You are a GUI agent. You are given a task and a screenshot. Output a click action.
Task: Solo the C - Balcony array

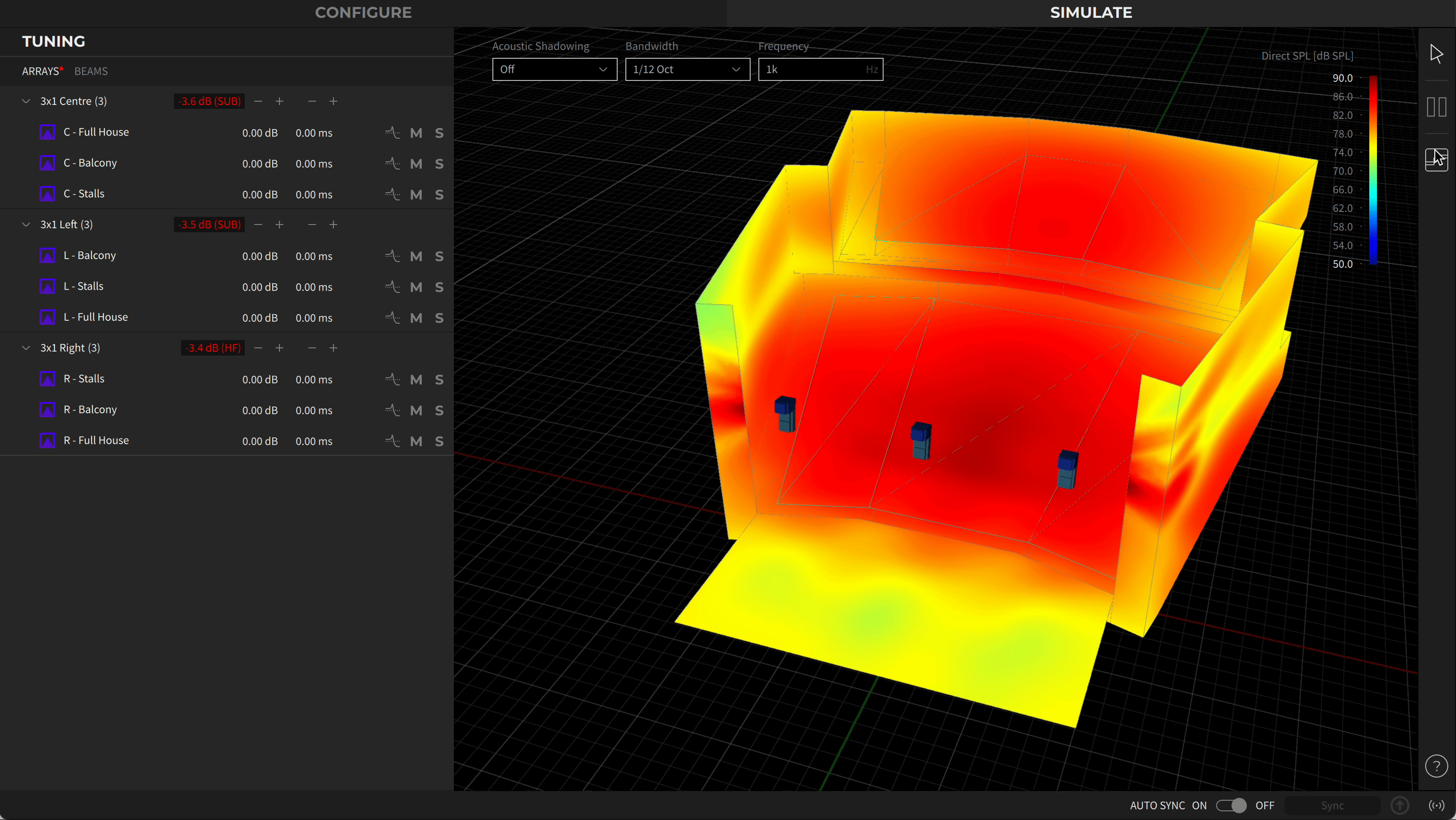(439, 164)
